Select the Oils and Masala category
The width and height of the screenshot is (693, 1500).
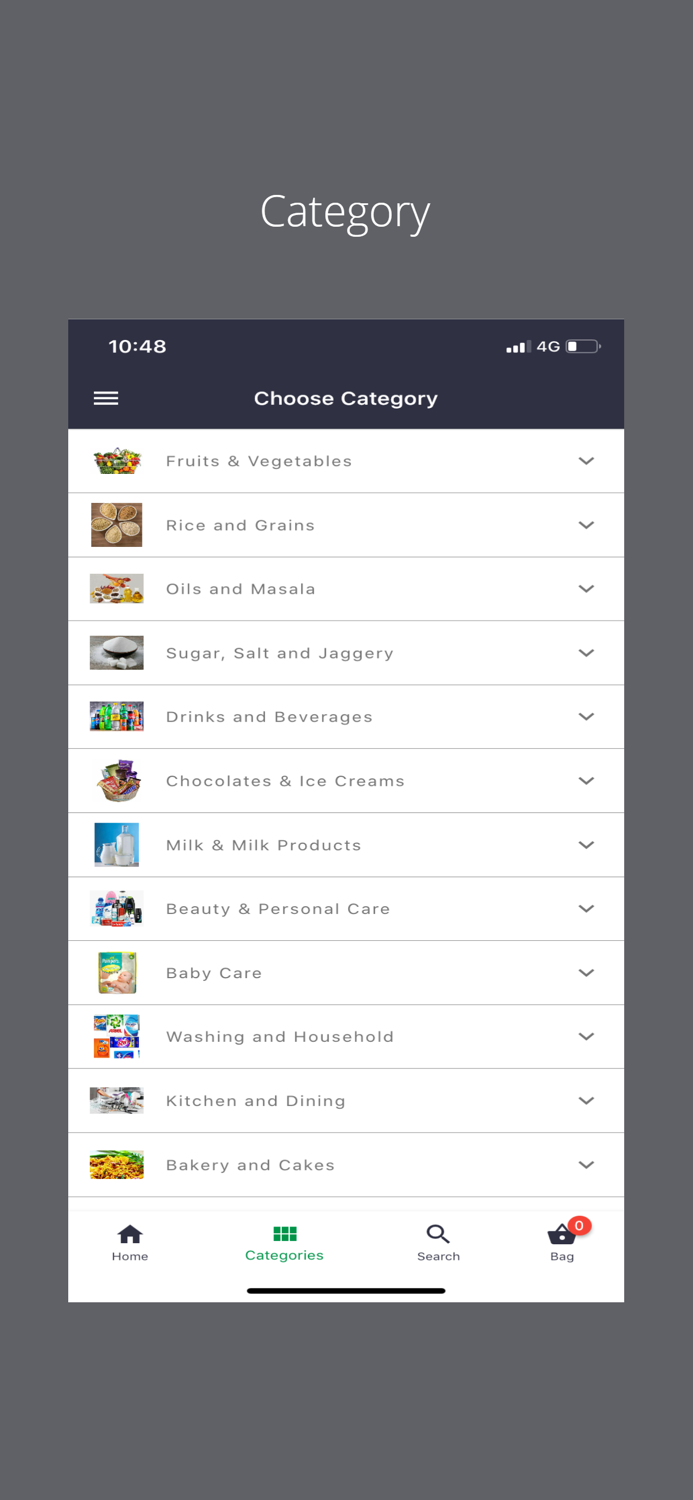(x=346, y=588)
